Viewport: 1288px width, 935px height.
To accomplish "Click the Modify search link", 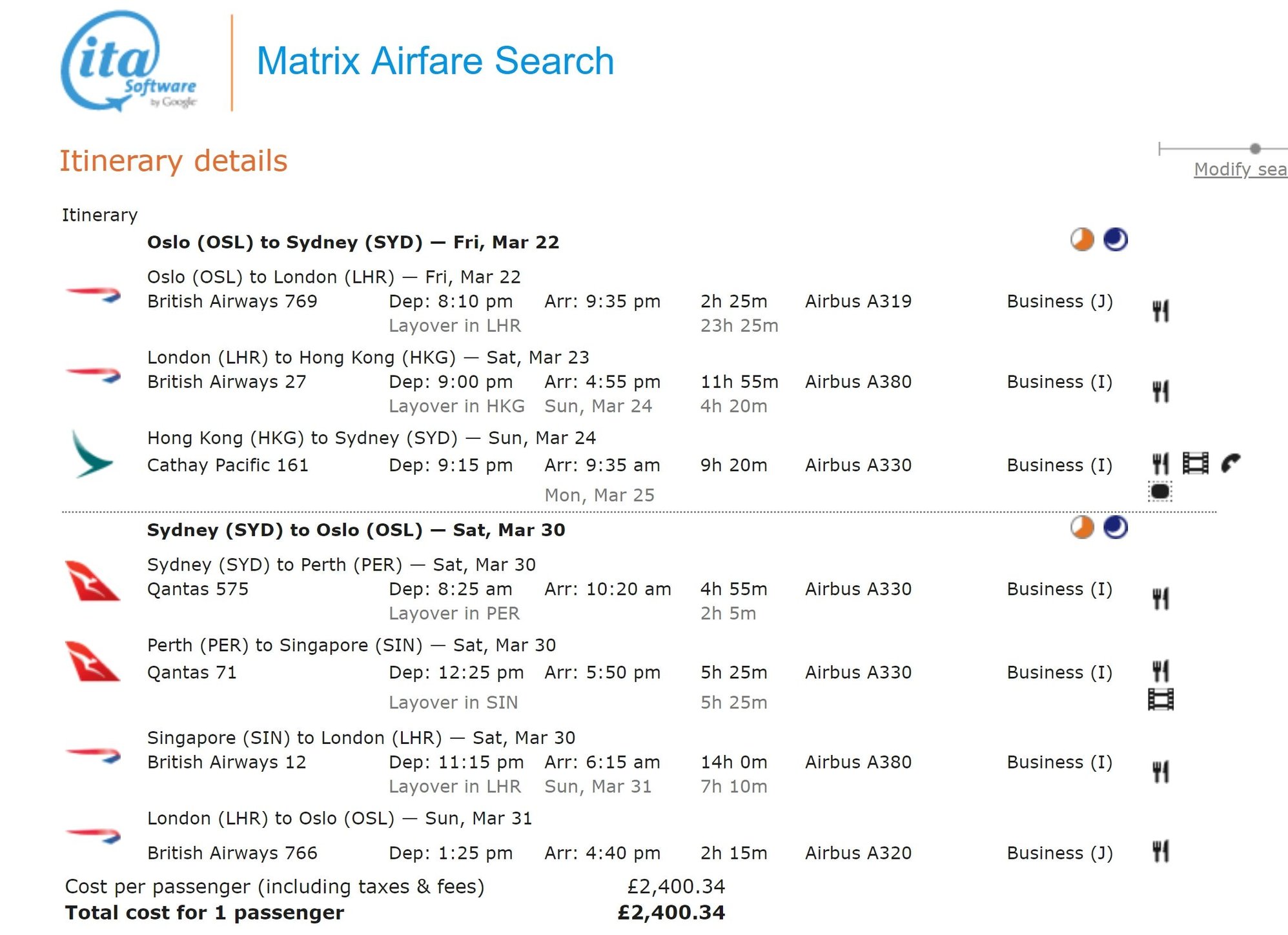I will click(x=1240, y=169).
